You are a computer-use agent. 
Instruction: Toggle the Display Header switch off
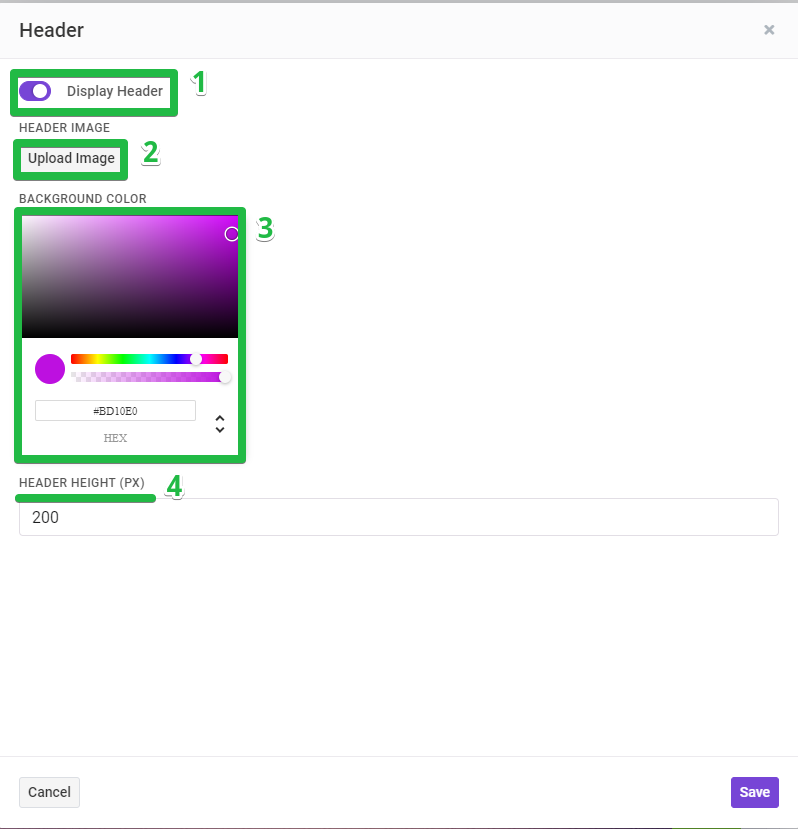click(x=35, y=91)
